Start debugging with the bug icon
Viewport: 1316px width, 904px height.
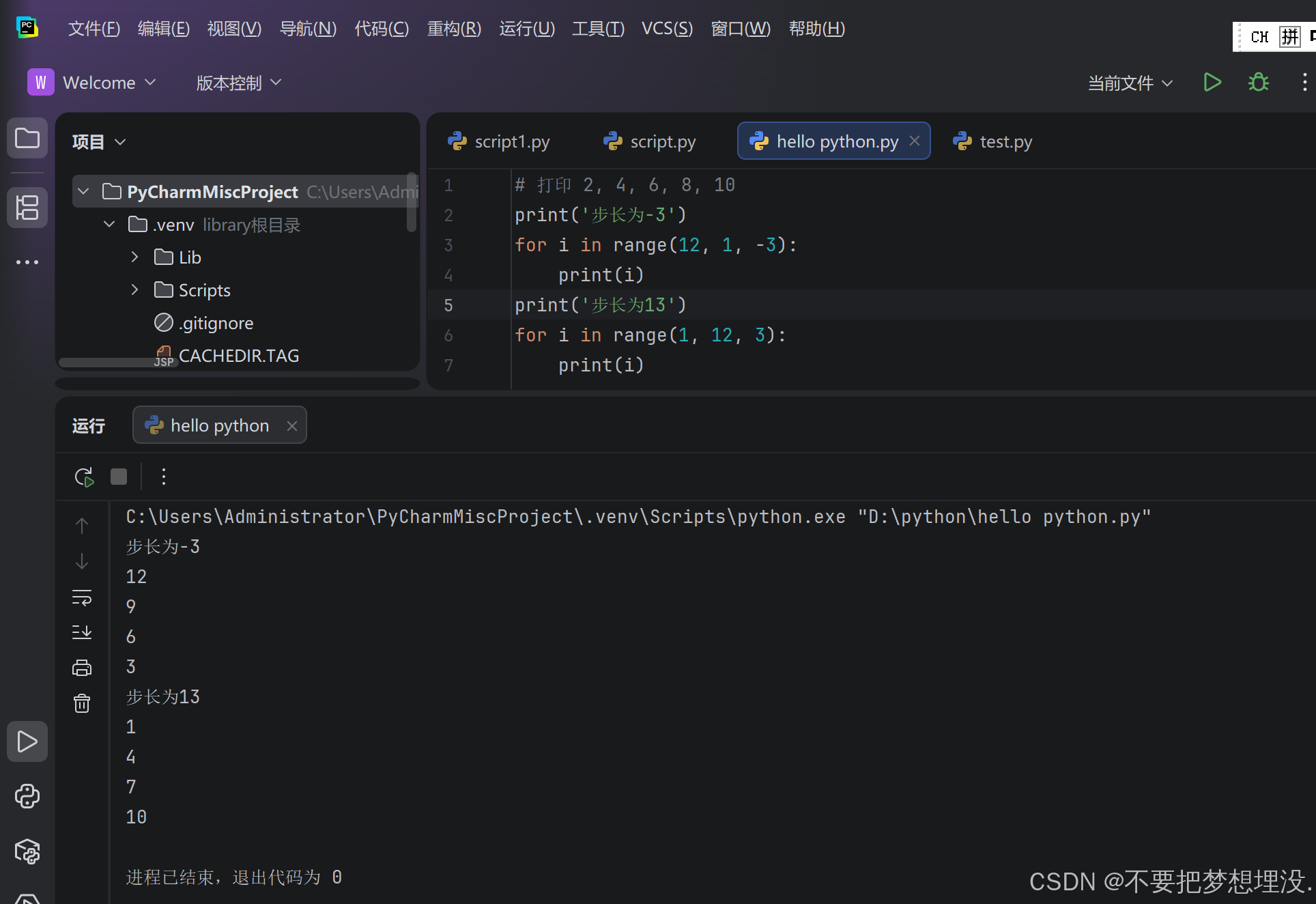point(1258,83)
